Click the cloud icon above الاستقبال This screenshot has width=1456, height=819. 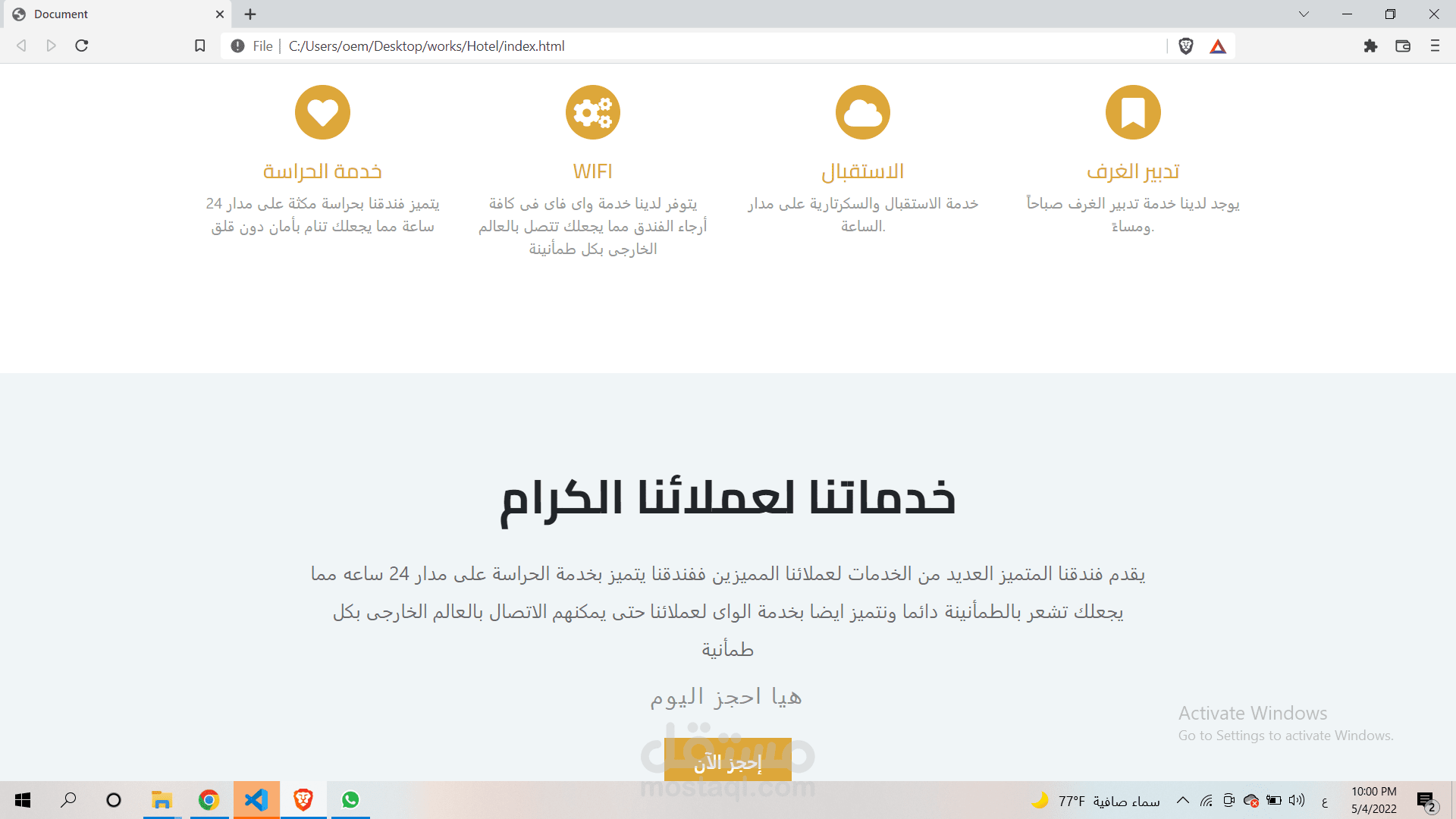pos(862,112)
